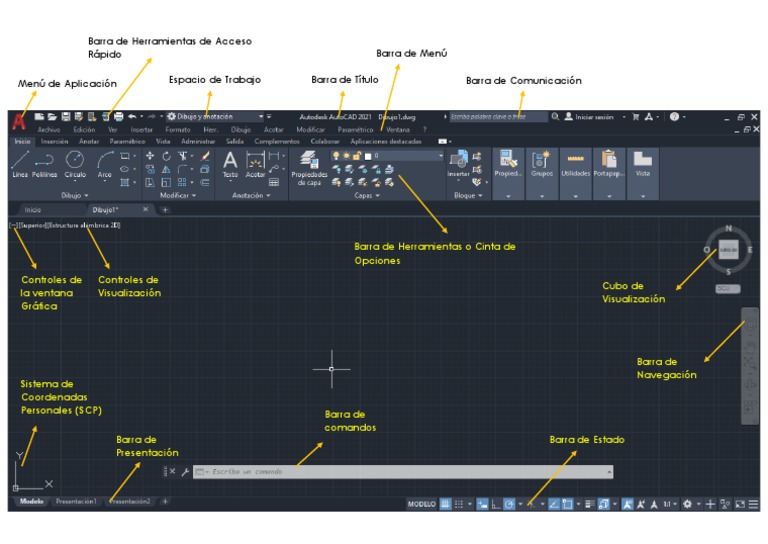The width and height of the screenshot is (768, 544).
Task: Expand the Dibujo panel flyout
Action: (75, 196)
